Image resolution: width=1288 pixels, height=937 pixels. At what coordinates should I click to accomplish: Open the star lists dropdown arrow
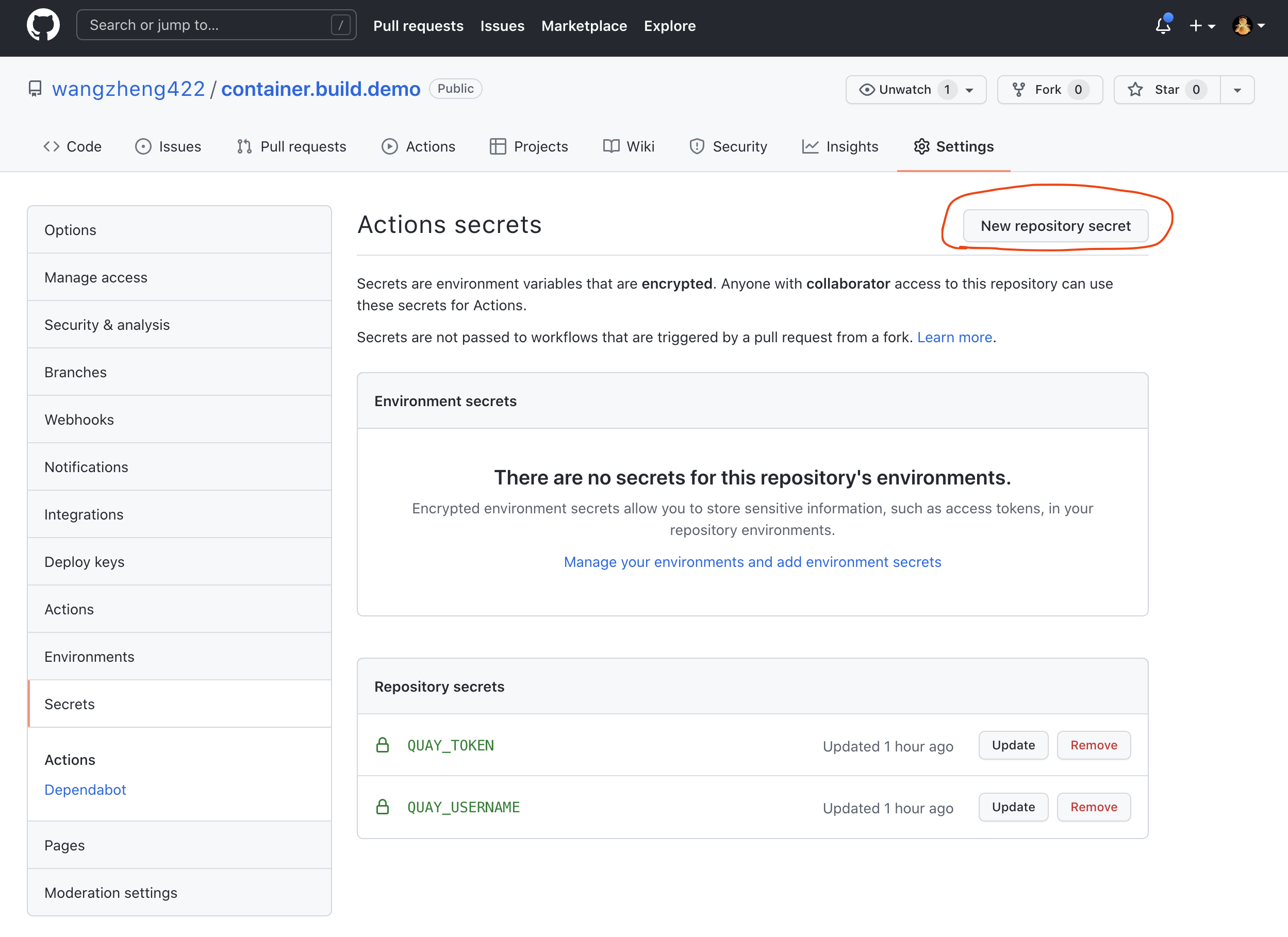click(1237, 90)
